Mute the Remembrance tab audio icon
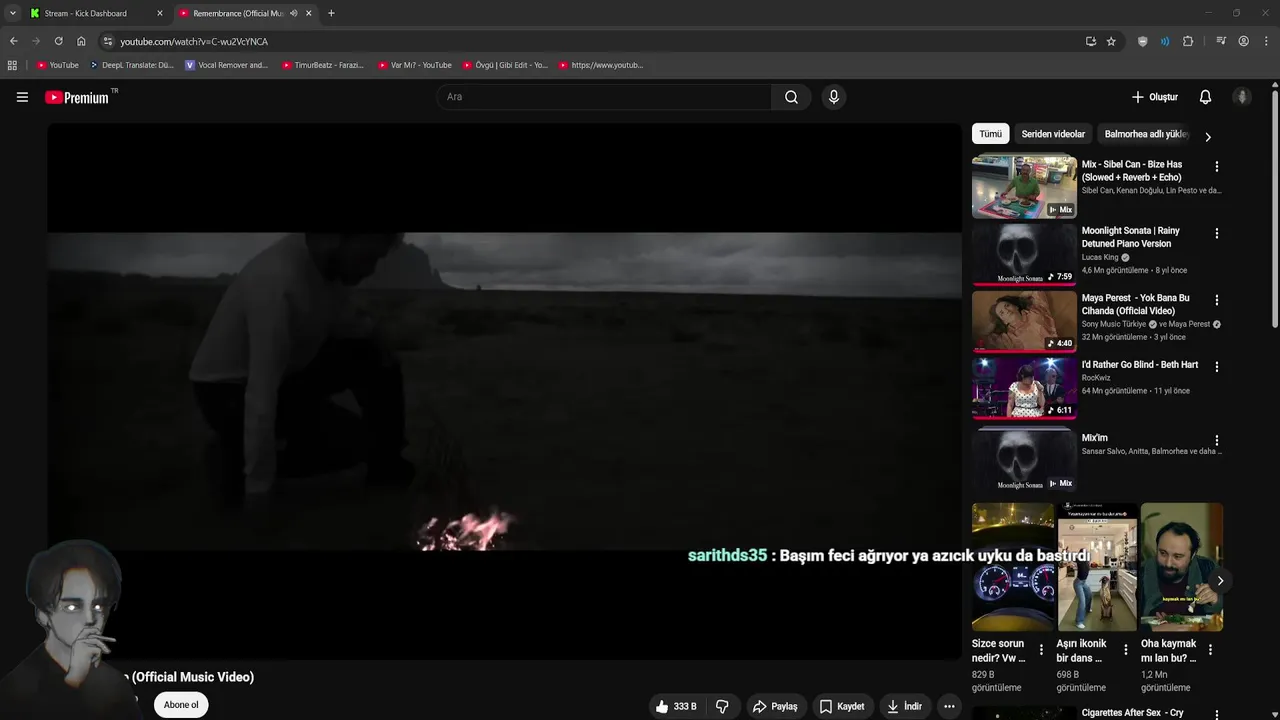The height and width of the screenshot is (720, 1280). point(293,13)
